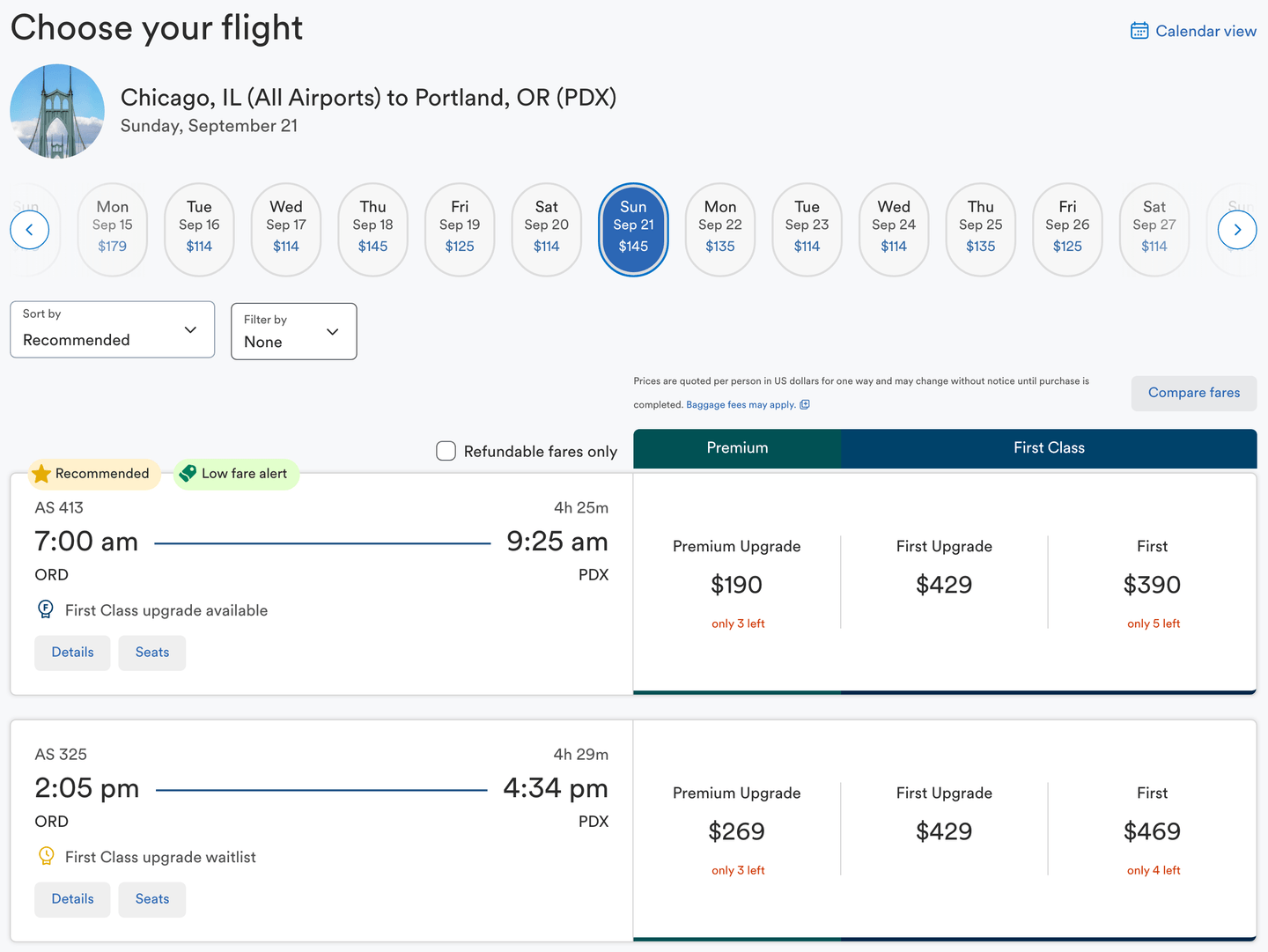This screenshot has height=952, width=1268.
Task: Click the Compare fares button
Action: [1193, 393]
